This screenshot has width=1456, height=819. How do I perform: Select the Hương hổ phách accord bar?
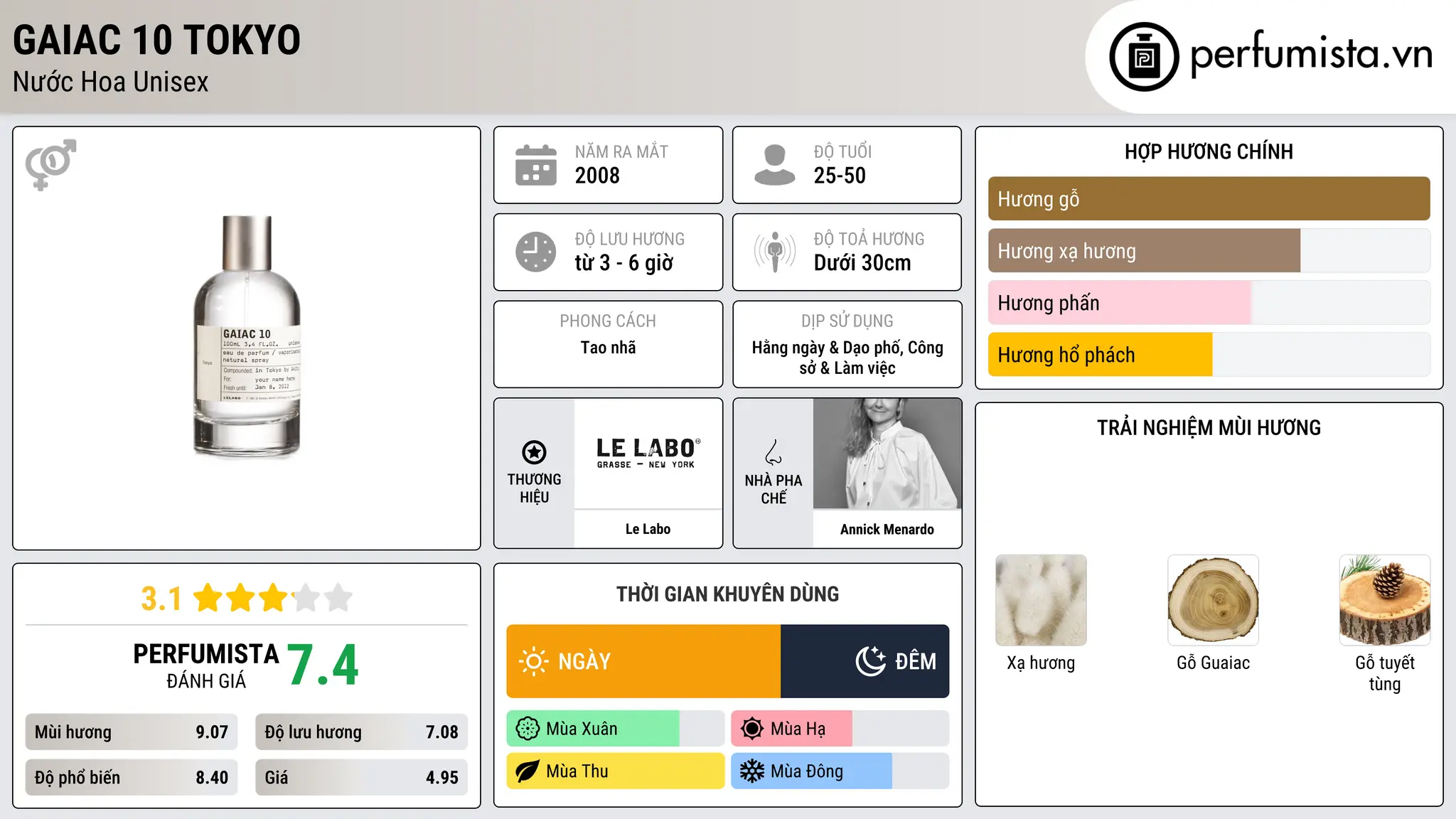(x=1209, y=354)
